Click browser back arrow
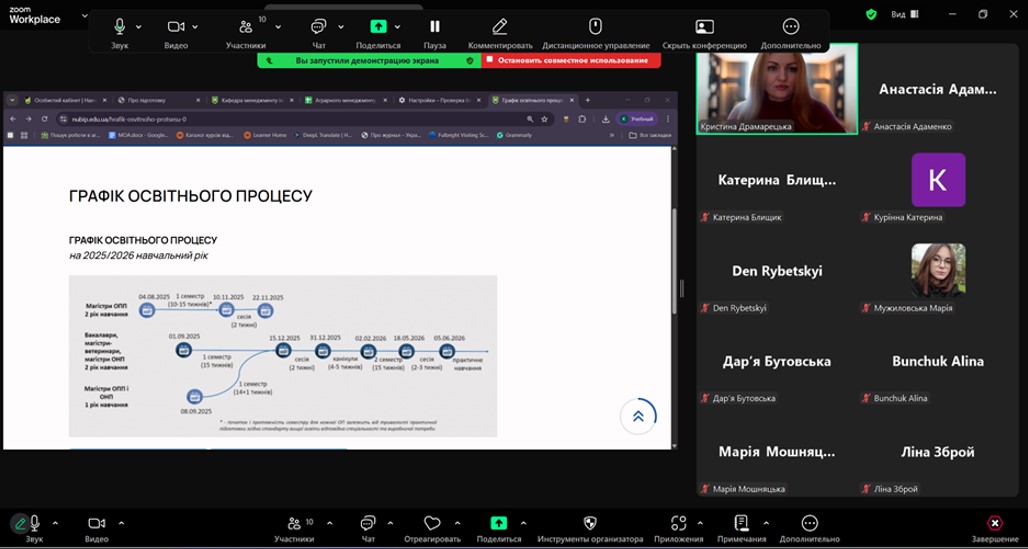 [13, 119]
